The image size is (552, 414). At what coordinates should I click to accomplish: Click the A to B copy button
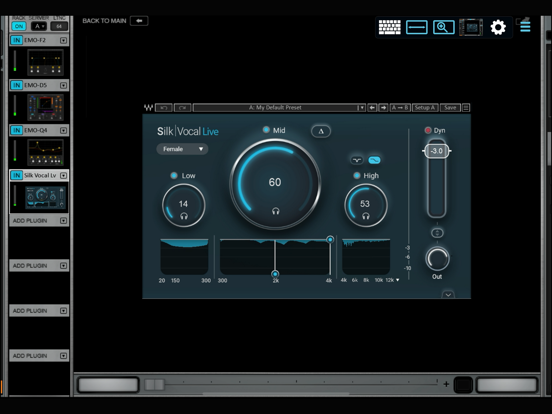(400, 108)
